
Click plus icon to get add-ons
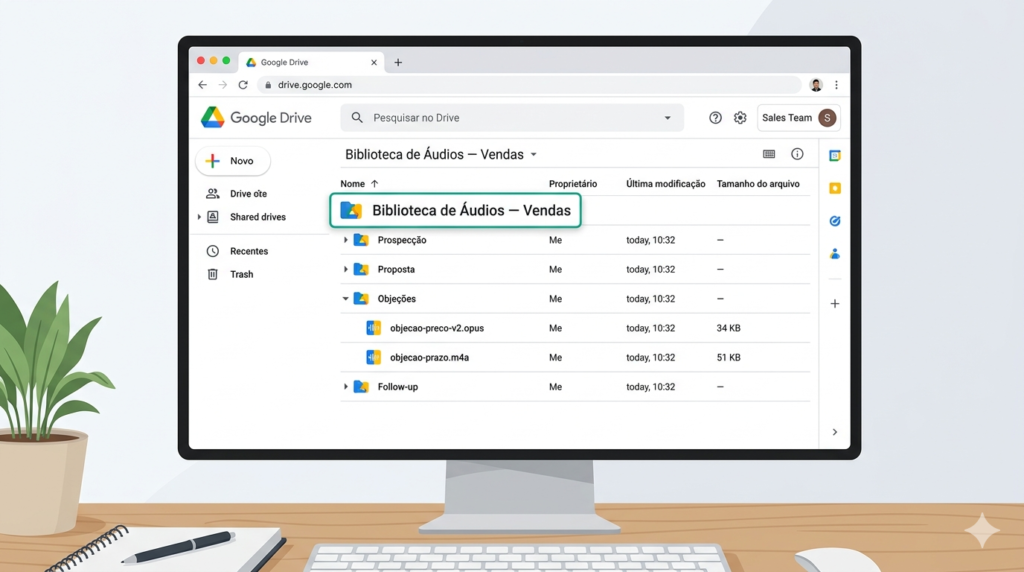click(835, 304)
